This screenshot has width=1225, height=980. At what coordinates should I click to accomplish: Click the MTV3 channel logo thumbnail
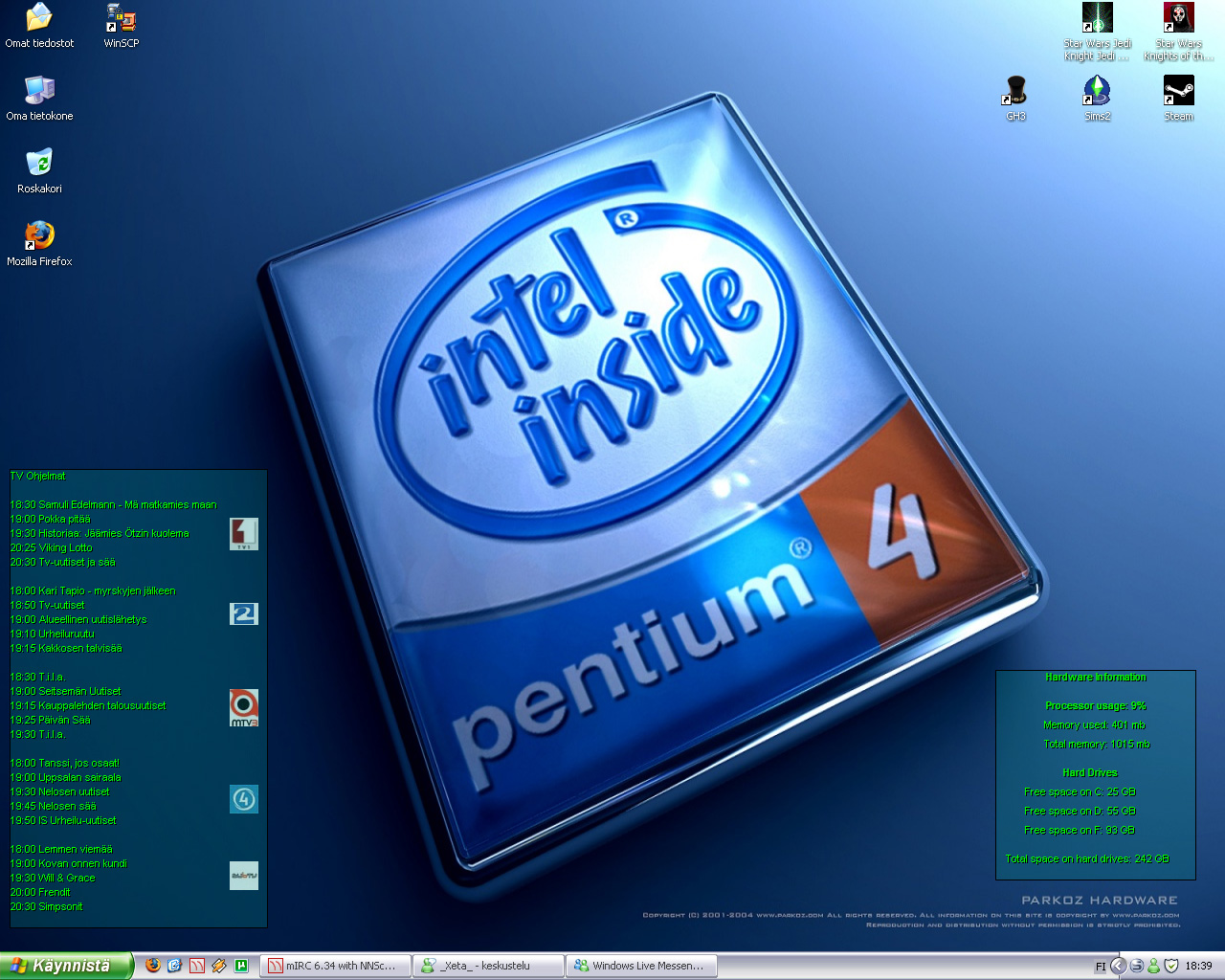(244, 707)
